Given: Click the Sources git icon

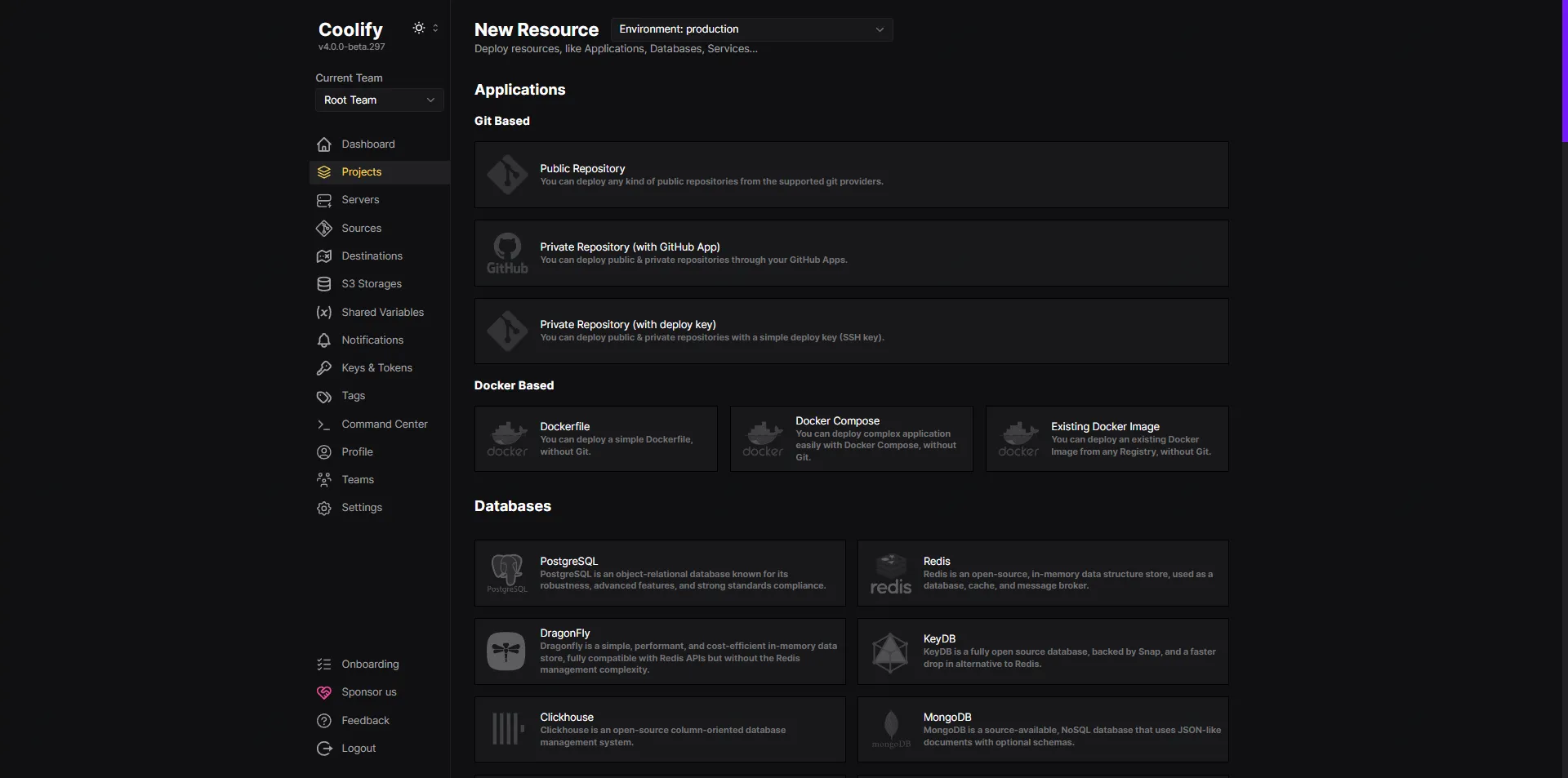Looking at the screenshot, I should point(324,229).
